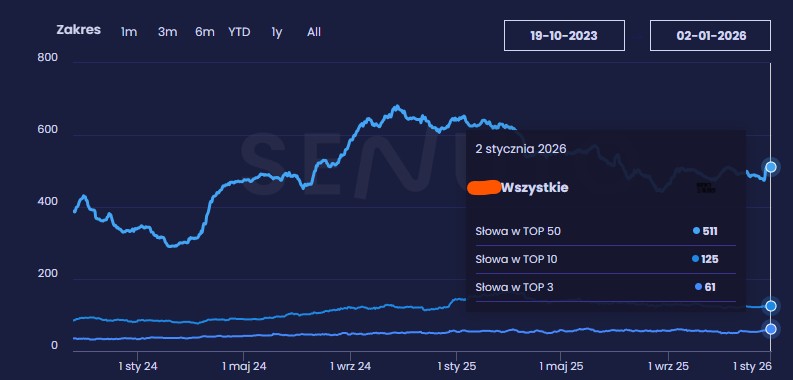Click y-axis label 200
The image size is (793, 380).
pyautogui.click(x=48, y=274)
